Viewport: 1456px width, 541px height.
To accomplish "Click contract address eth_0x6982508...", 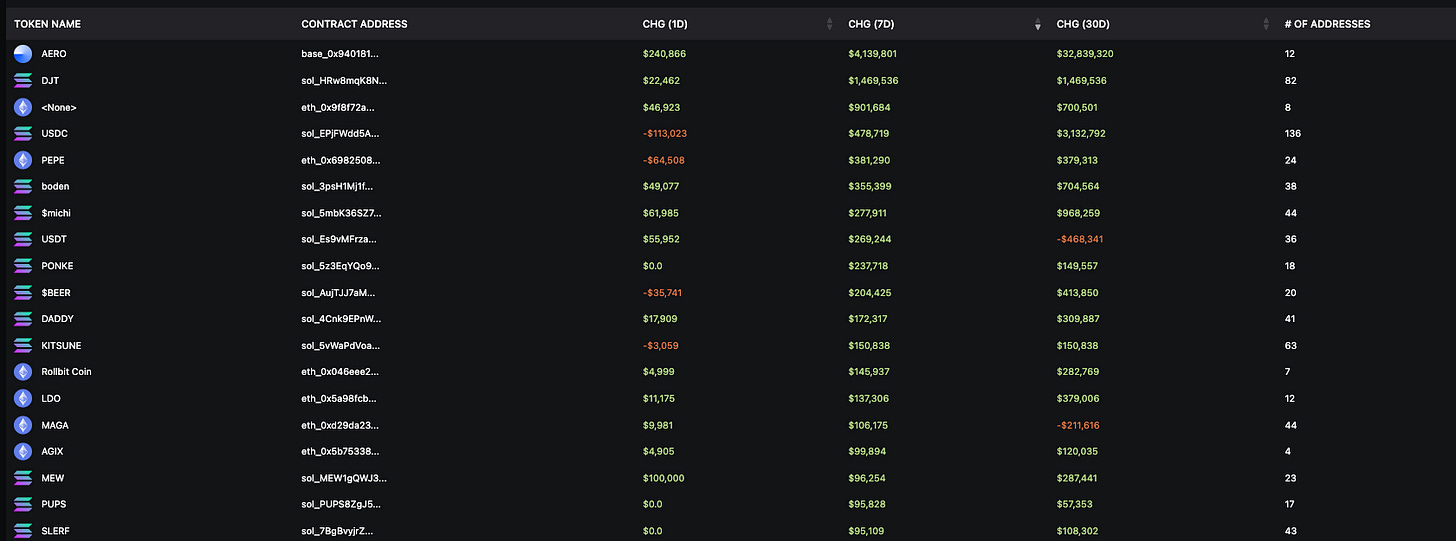I will click(x=341, y=160).
